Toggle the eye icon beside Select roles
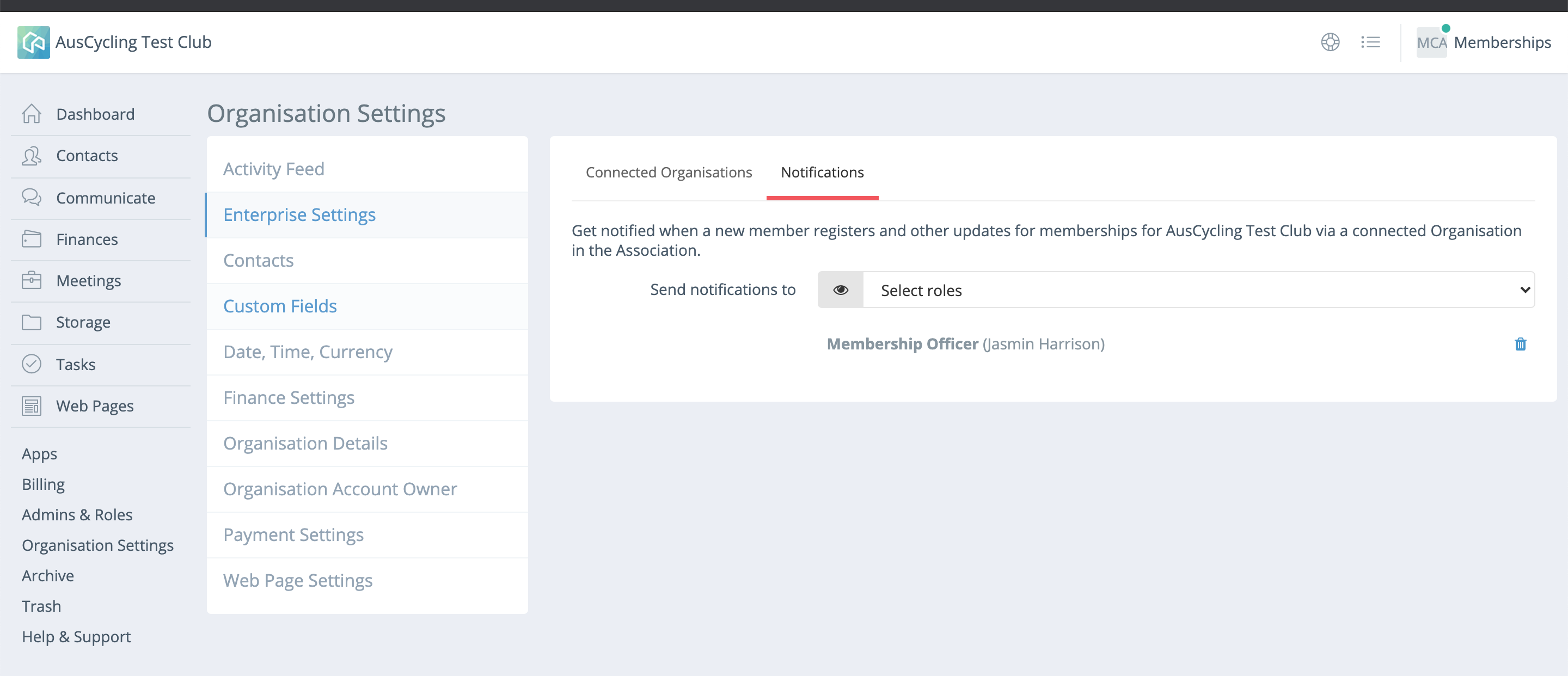 pyautogui.click(x=840, y=290)
